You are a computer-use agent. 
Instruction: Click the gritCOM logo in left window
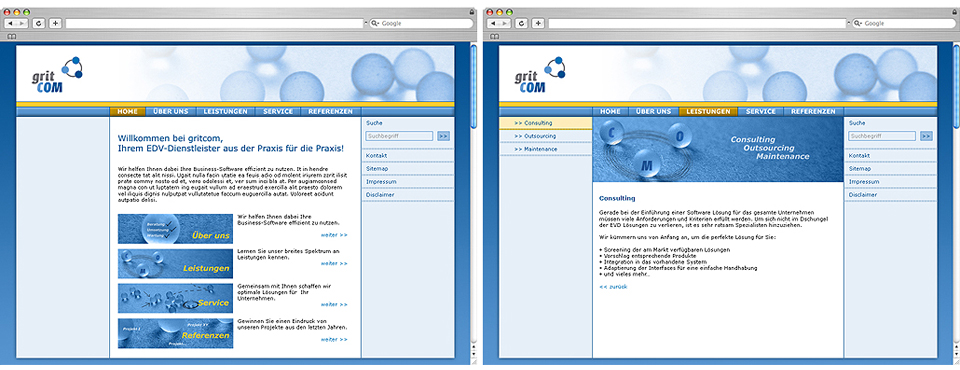coord(56,75)
